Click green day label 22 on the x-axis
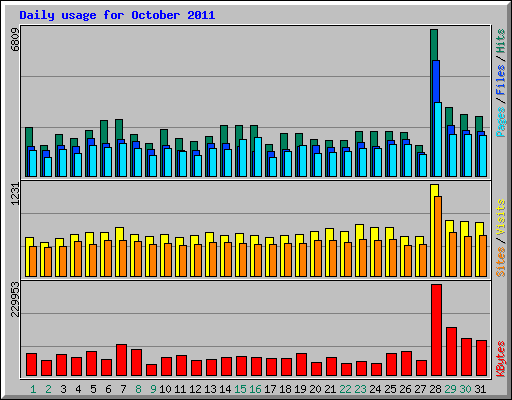This screenshot has width=512, height=400. [345, 389]
